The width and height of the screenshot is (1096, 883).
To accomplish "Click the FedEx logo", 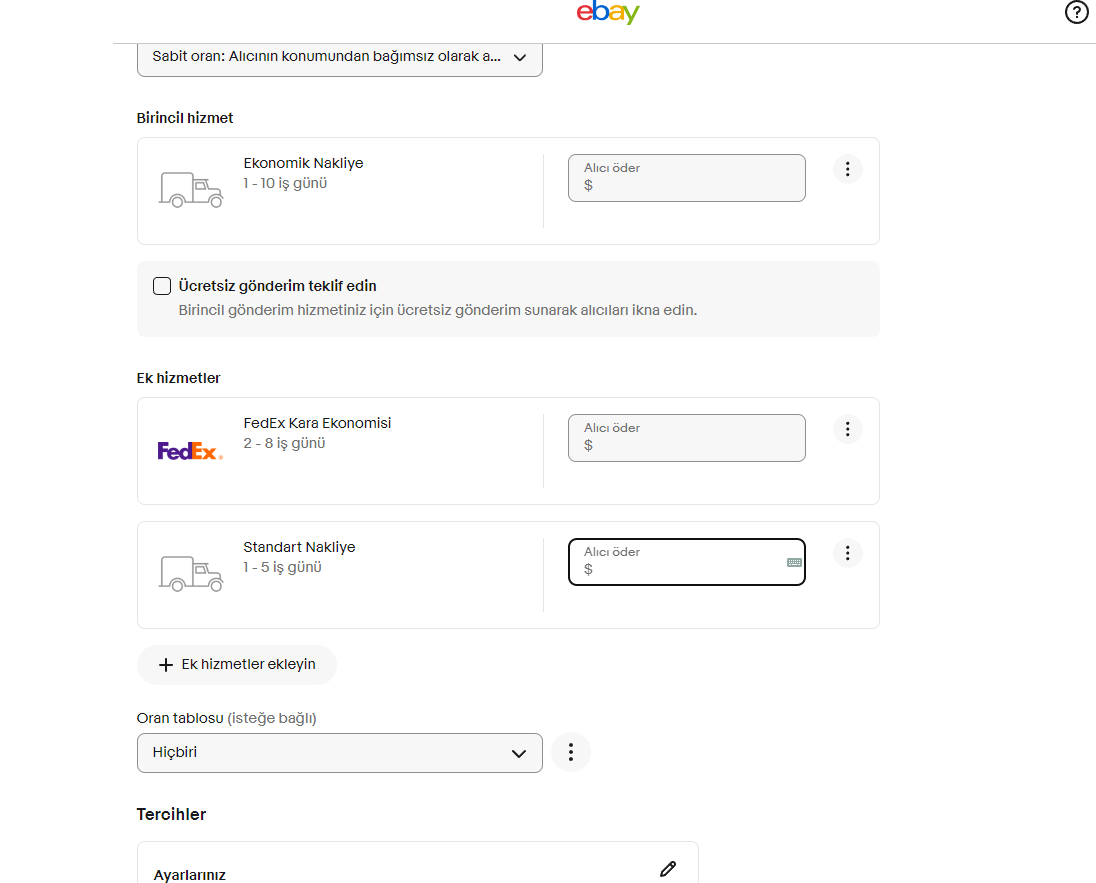I will 190,451.
